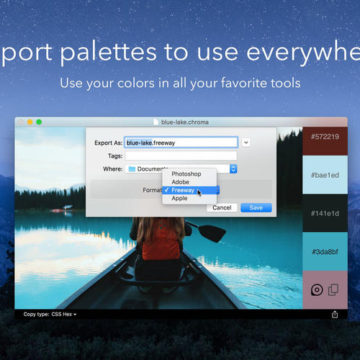Open Copy type CSS Hex dropdown
360x360 pixels.
pyautogui.click(x=64, y=314)
